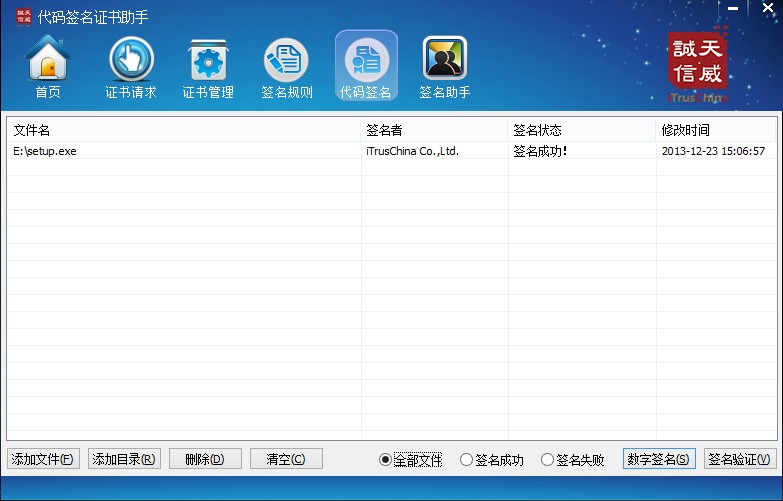Click the 数字签名(S) button
Screen dimensions: 783x501
[x=658, y=459]
